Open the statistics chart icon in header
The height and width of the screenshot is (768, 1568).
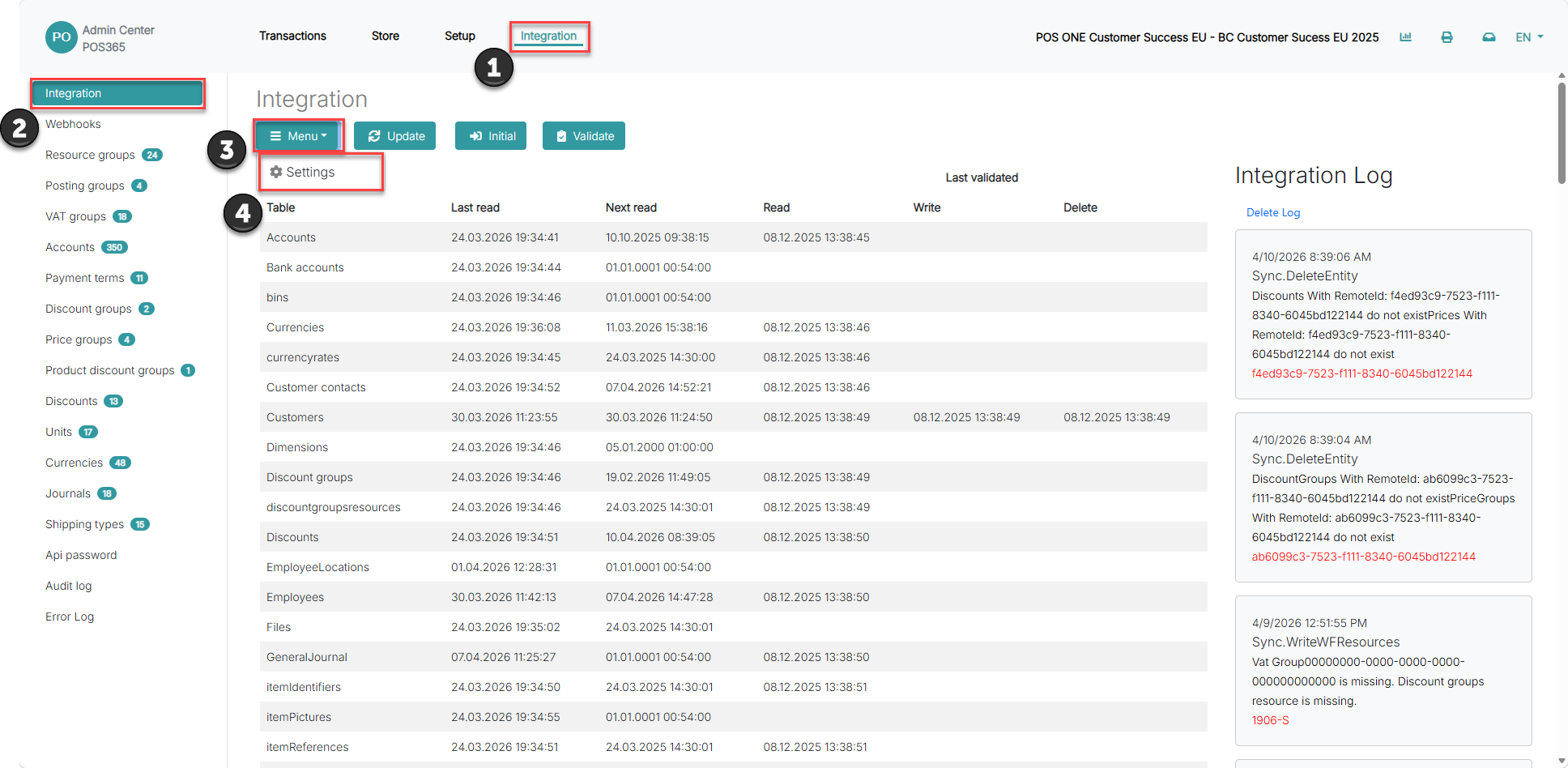click(x=1405, y=37)
